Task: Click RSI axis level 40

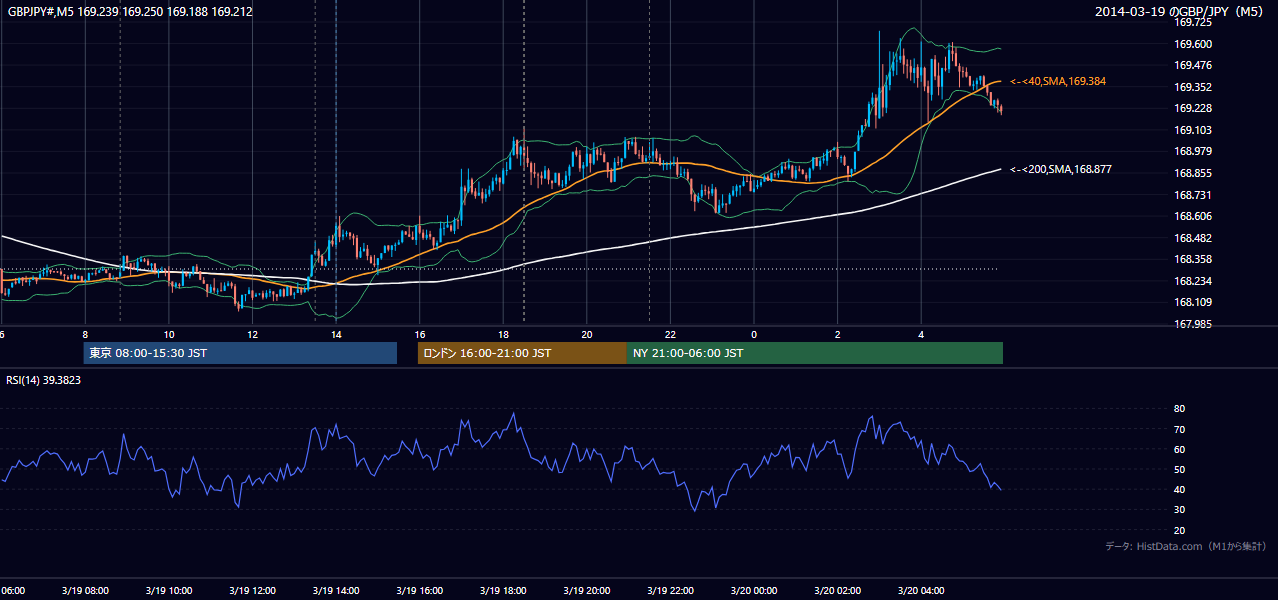Action: [1180, 490]
